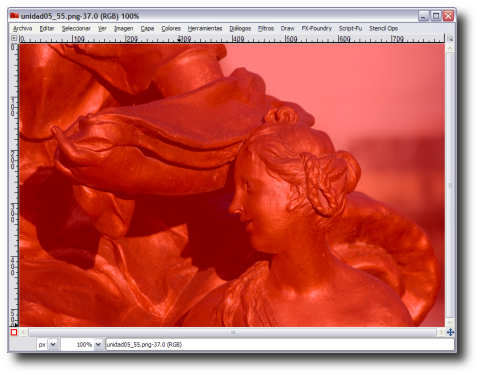This screenshot has width=480, height=376.
Task: Click the status bar text unidad05_55.png-37.0 (RGB)
Action: [144, 344]
